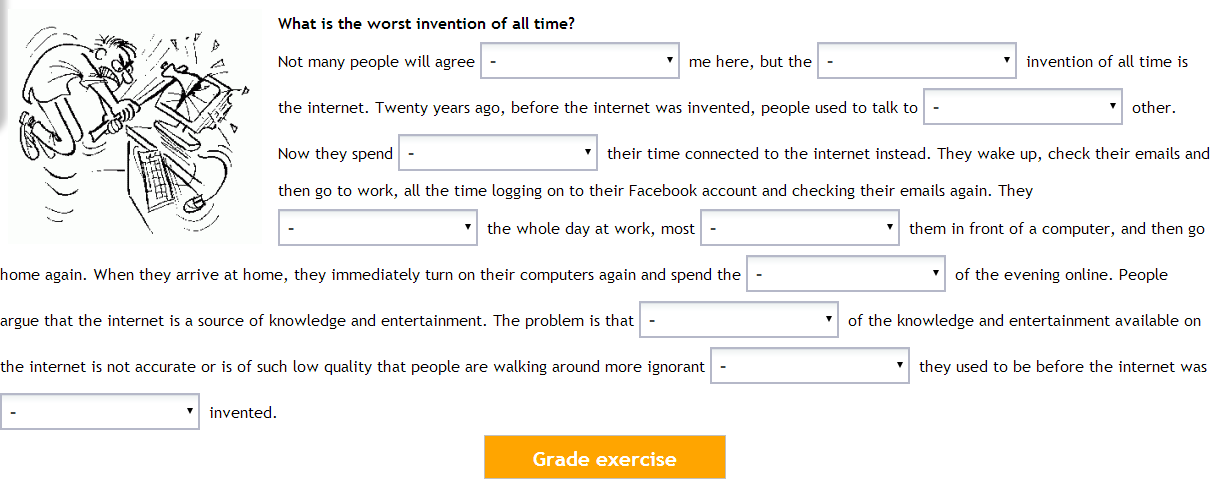This screenshot has height=494, width=1222.
Task: Expand the dropdown after "at work, most"
Action: pos(800,228)
